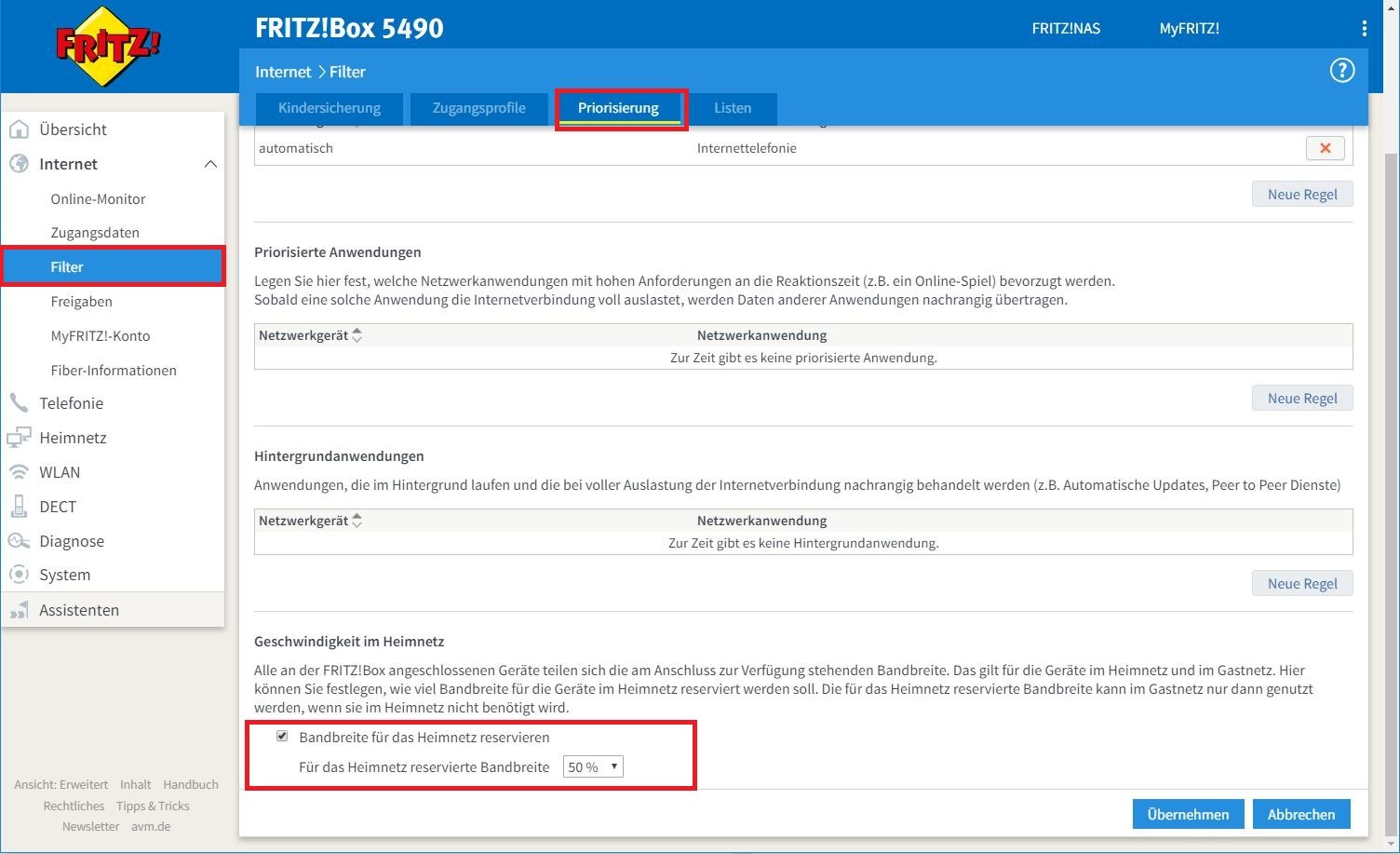Open the Inhalt link
This screenshot has width=1400, height=854.
[x=136, y=785]
